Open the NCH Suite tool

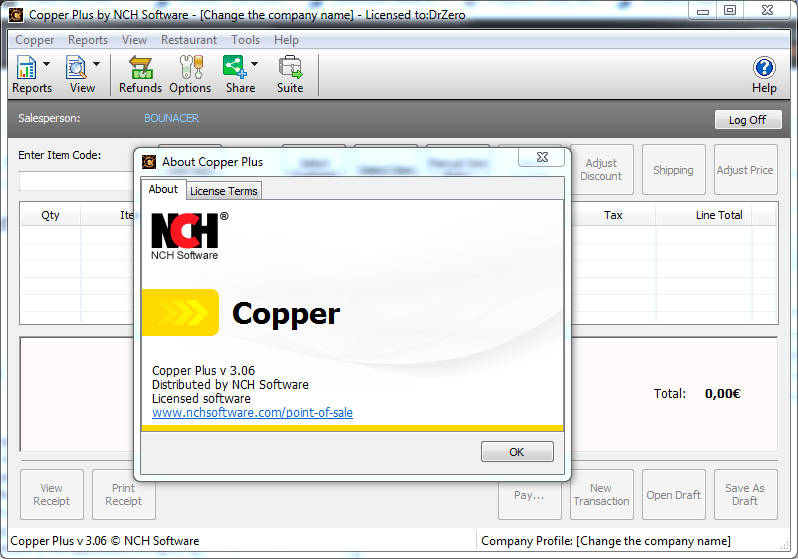[290, 75]
